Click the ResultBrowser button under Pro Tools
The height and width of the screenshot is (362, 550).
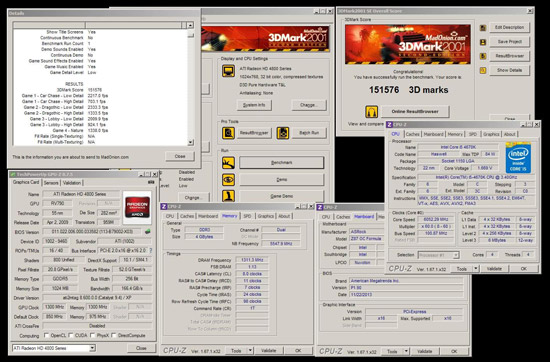[254, 133]
